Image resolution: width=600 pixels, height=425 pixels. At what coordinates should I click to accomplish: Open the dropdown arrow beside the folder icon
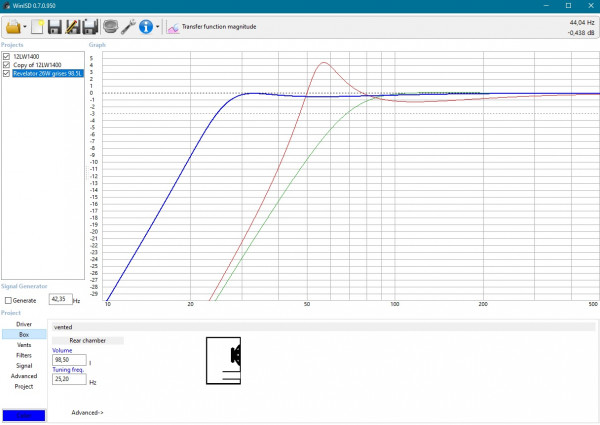[25, 27]
